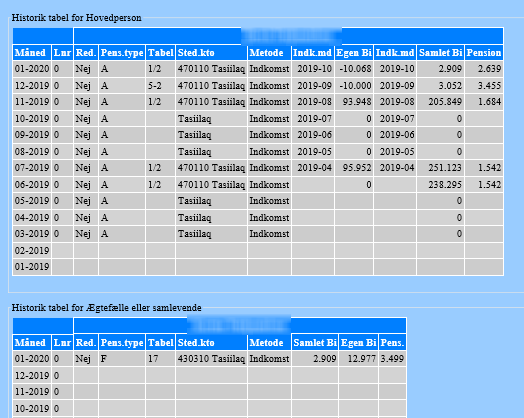Click the Red. header in spouse table

click(86, 343)
